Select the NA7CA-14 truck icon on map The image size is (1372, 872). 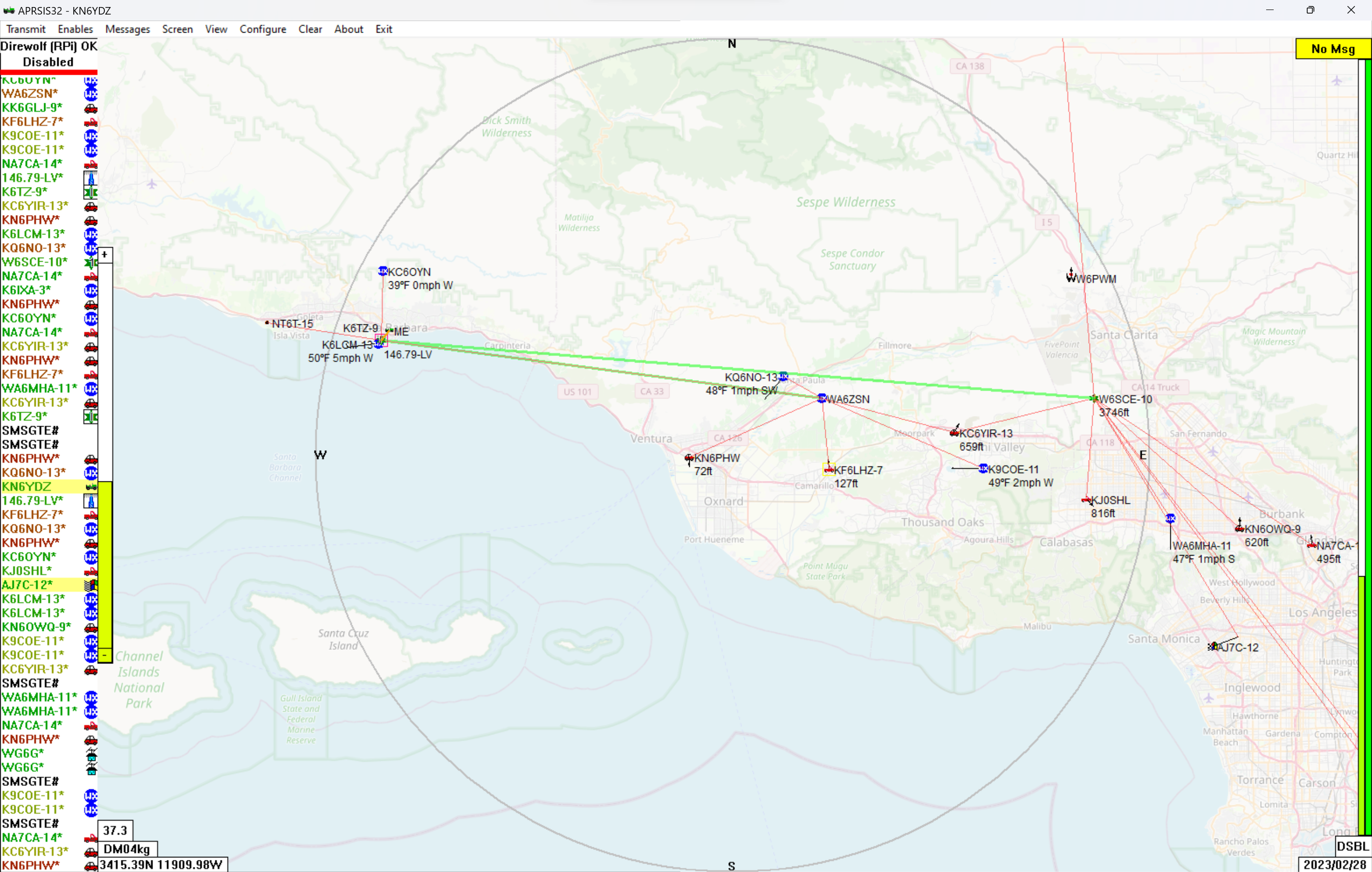(x=1312, y=545)
